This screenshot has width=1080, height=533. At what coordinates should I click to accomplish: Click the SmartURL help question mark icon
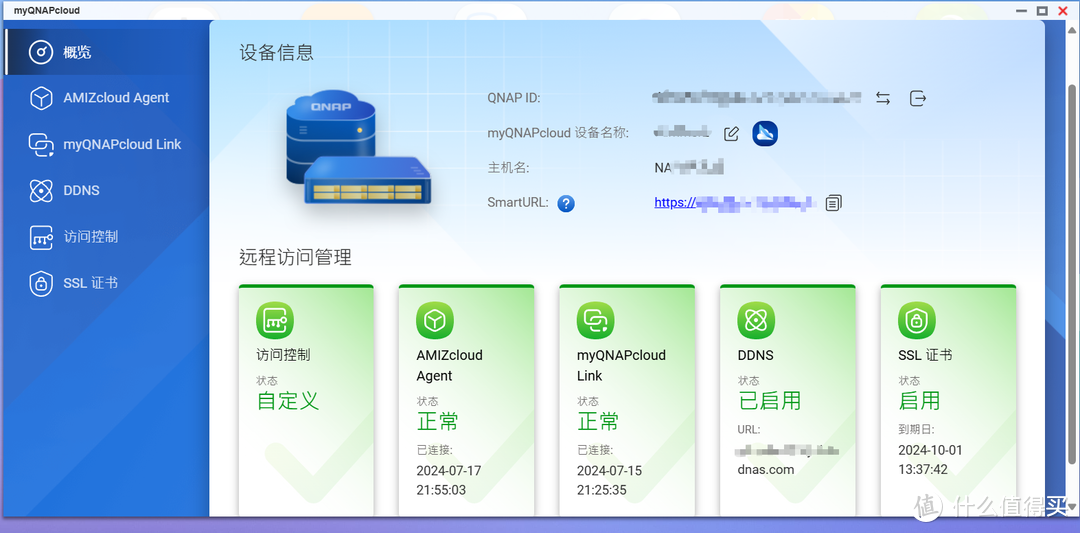click(566, 203)
